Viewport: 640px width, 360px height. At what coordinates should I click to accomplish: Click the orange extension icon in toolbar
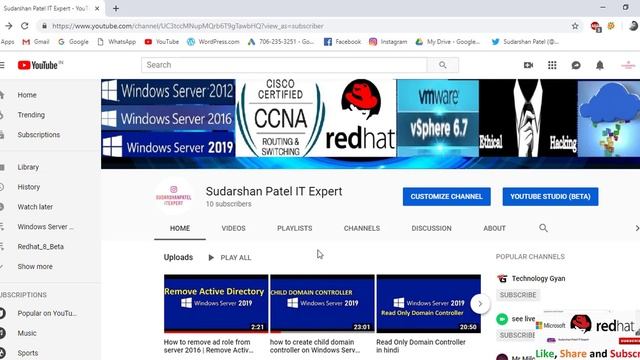coord(611,26)
